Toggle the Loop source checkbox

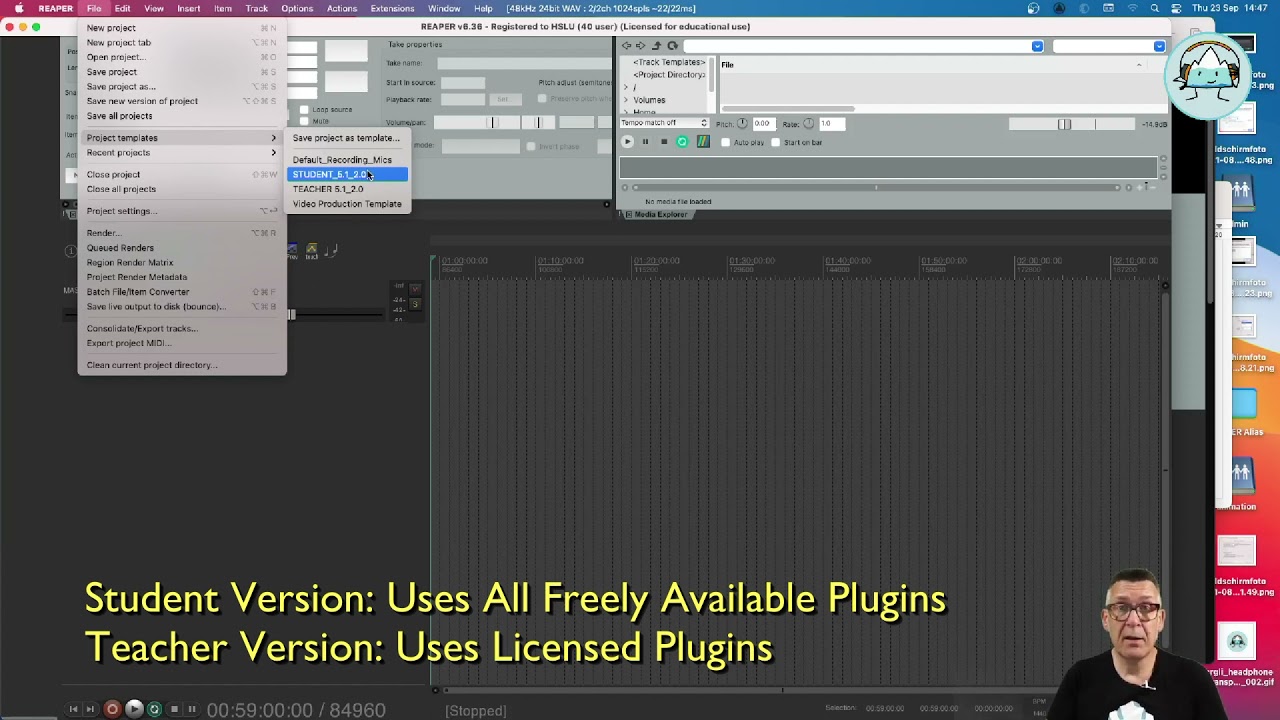(x=306, y=109)
